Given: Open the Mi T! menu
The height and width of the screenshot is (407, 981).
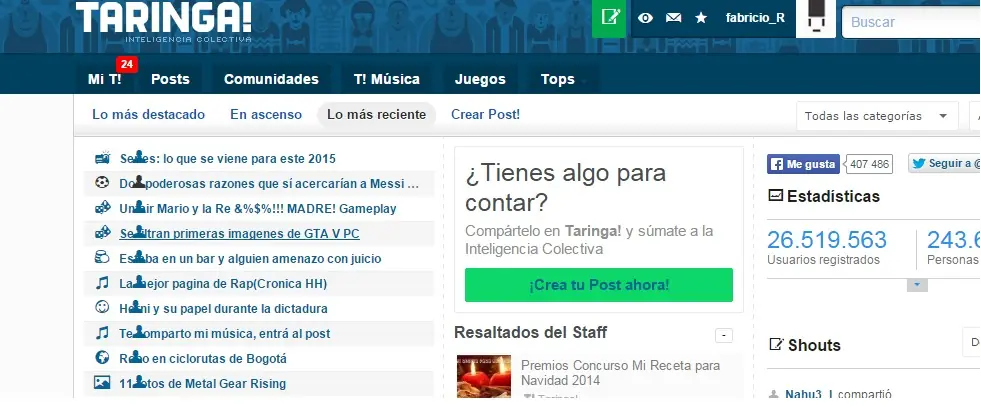Looking at the screenshot, I should click(104, 79).
